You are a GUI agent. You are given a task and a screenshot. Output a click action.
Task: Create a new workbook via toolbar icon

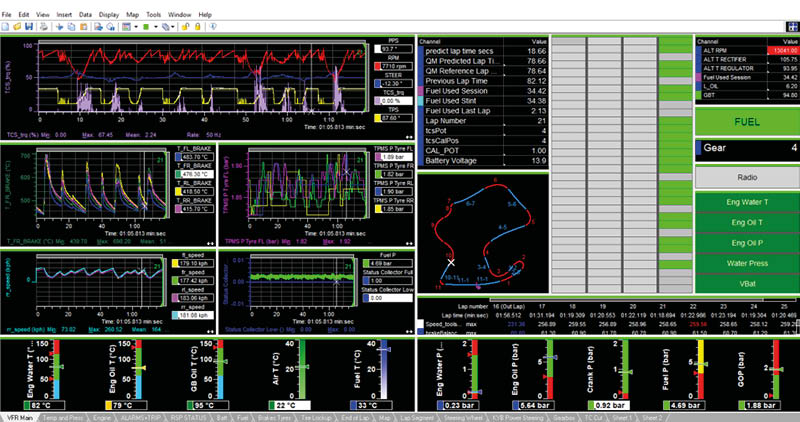coord(5,27)
